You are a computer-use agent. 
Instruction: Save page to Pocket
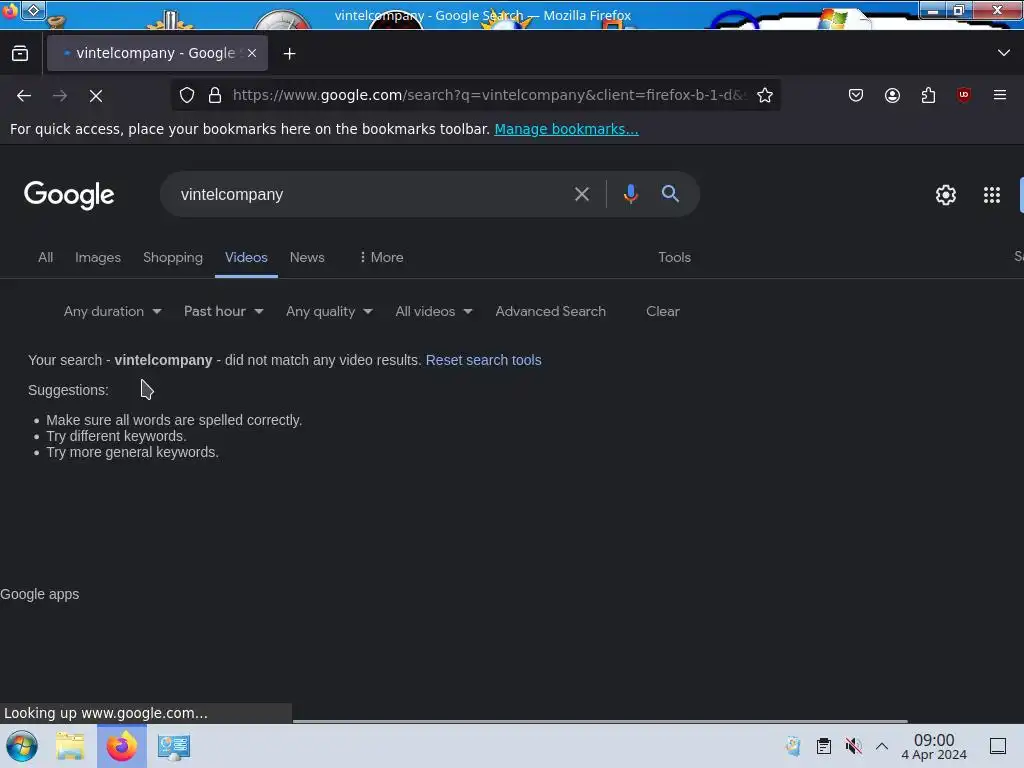856,95
